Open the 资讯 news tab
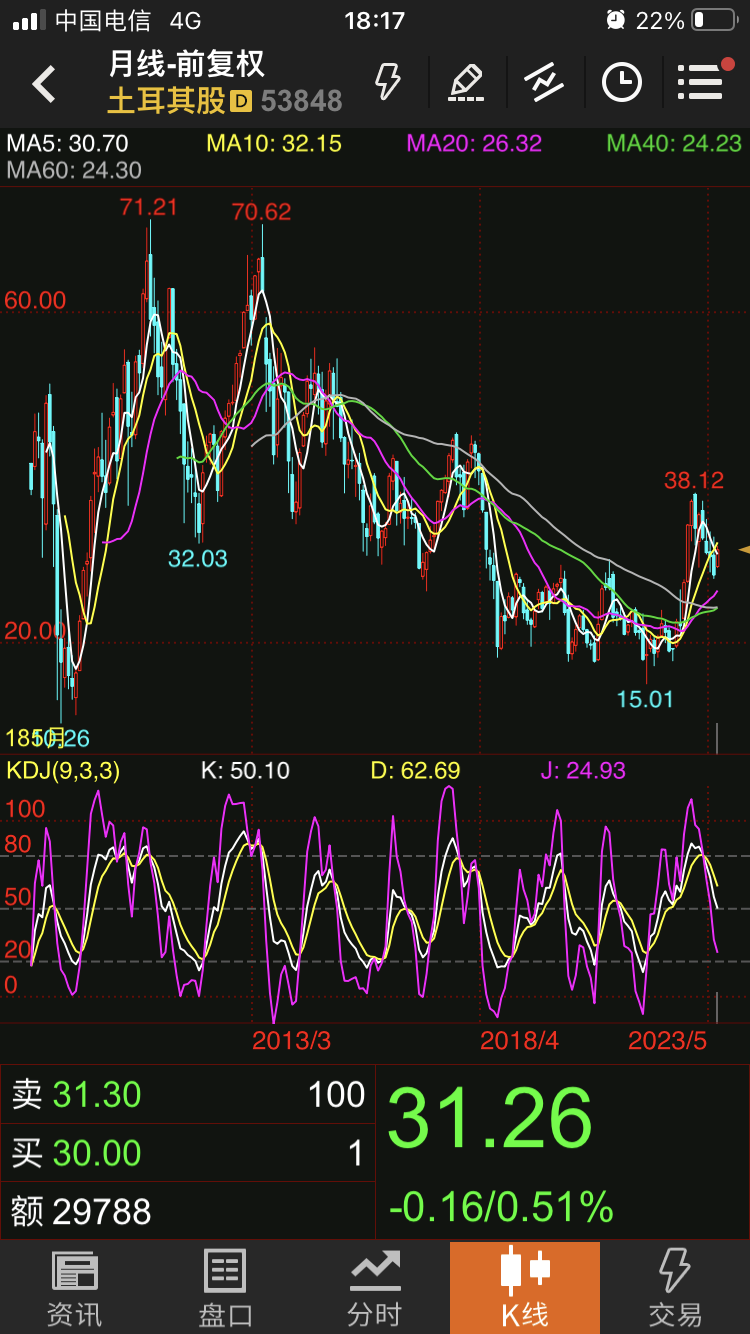Screen dimensions: 750x1334 click(75, 1288)
